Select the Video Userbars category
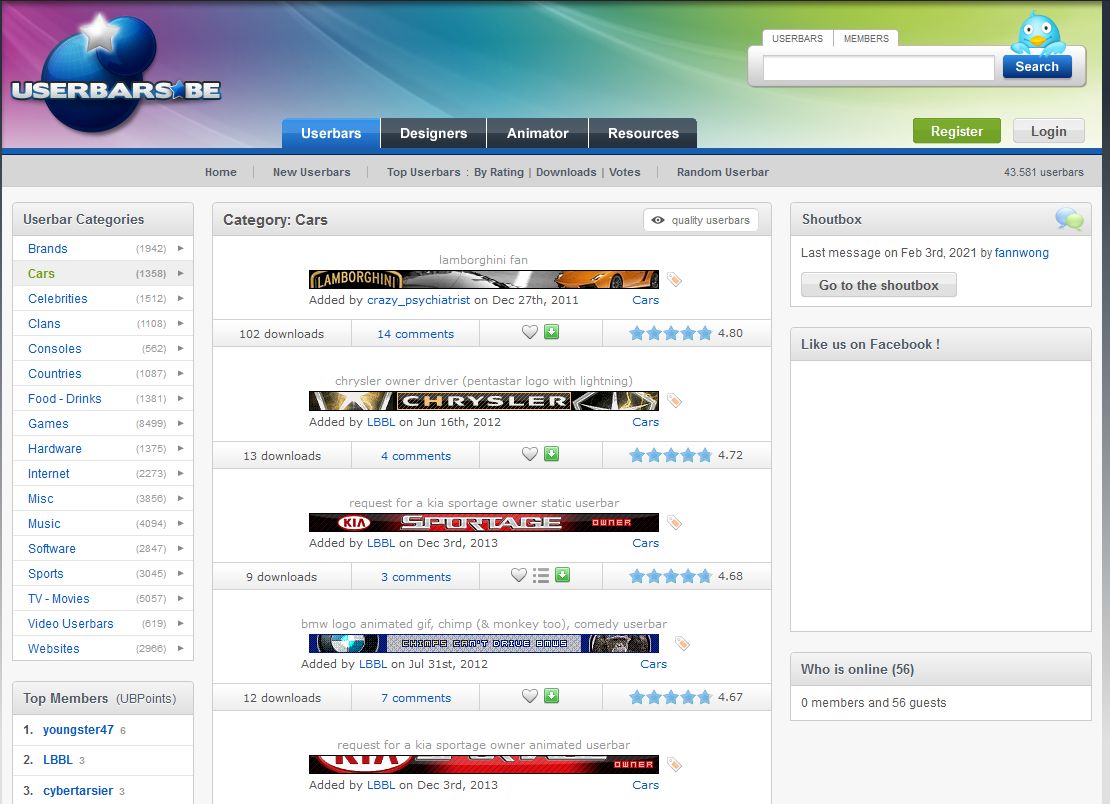 pyautogui.click(x=70, y=624)
